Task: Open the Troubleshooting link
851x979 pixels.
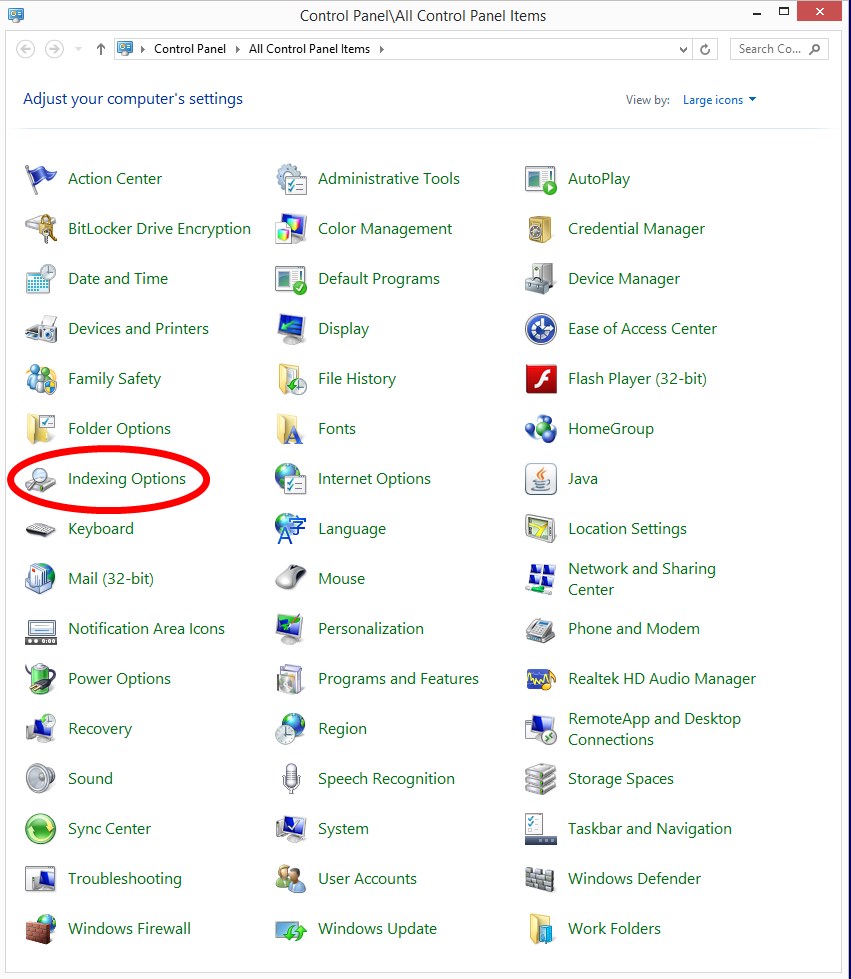Action: [x=125, y=878]
